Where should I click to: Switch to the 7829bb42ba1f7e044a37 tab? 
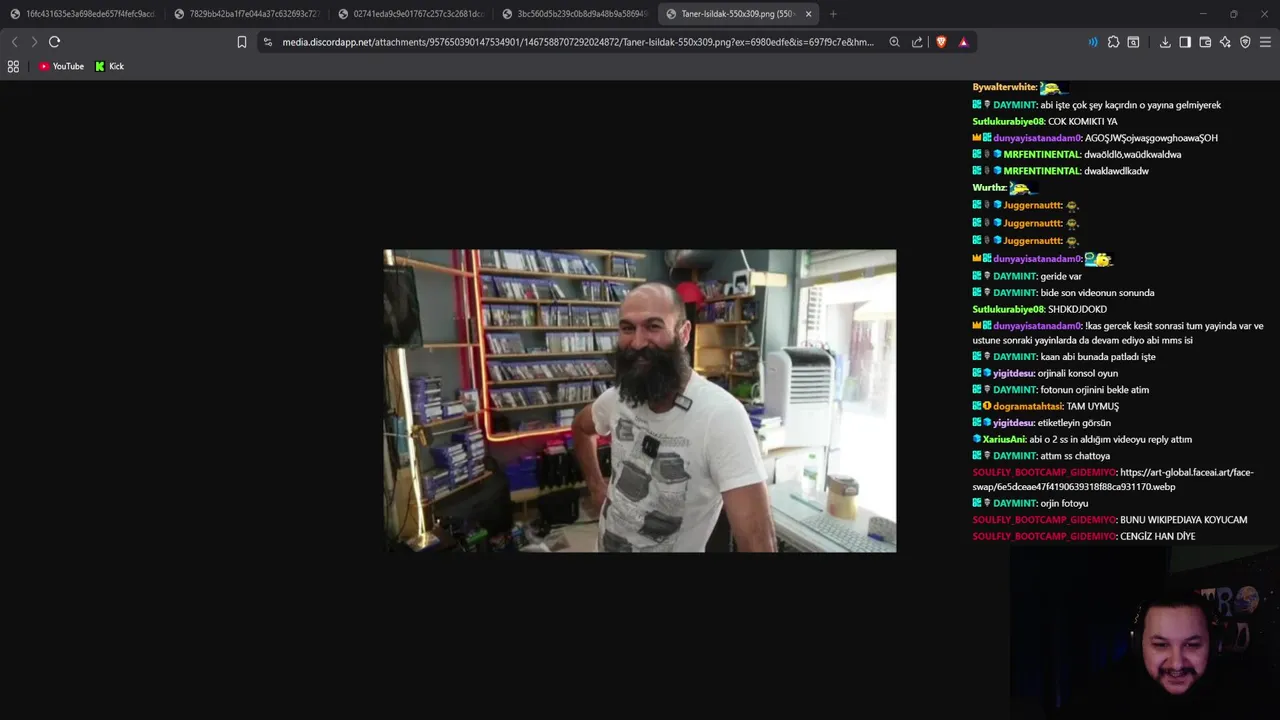[x=246, y=14]
